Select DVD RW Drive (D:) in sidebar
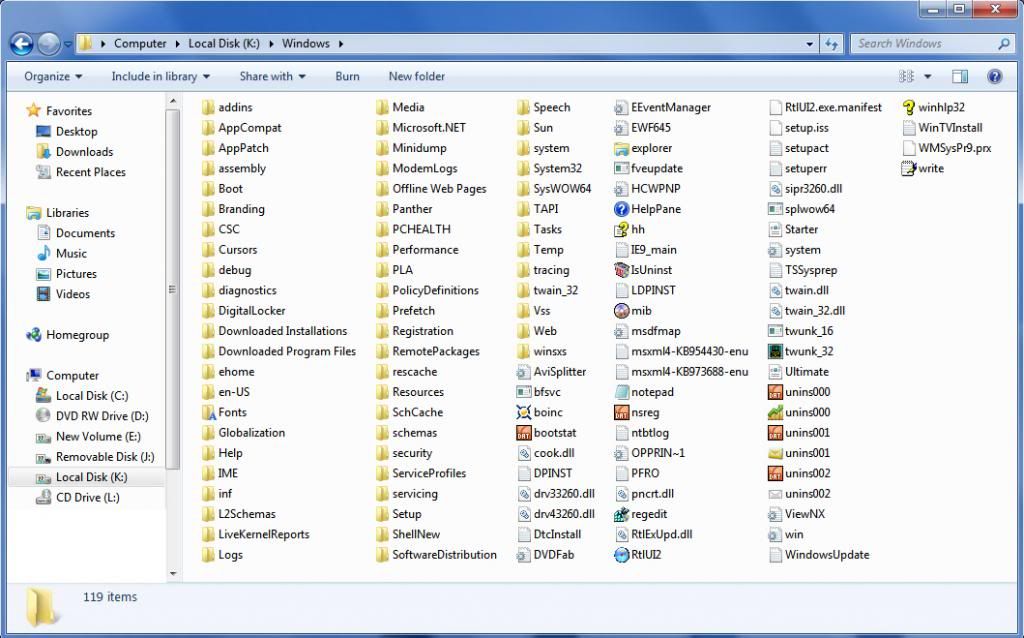This screenshot has height=638, width=1024. coord(102,416)
